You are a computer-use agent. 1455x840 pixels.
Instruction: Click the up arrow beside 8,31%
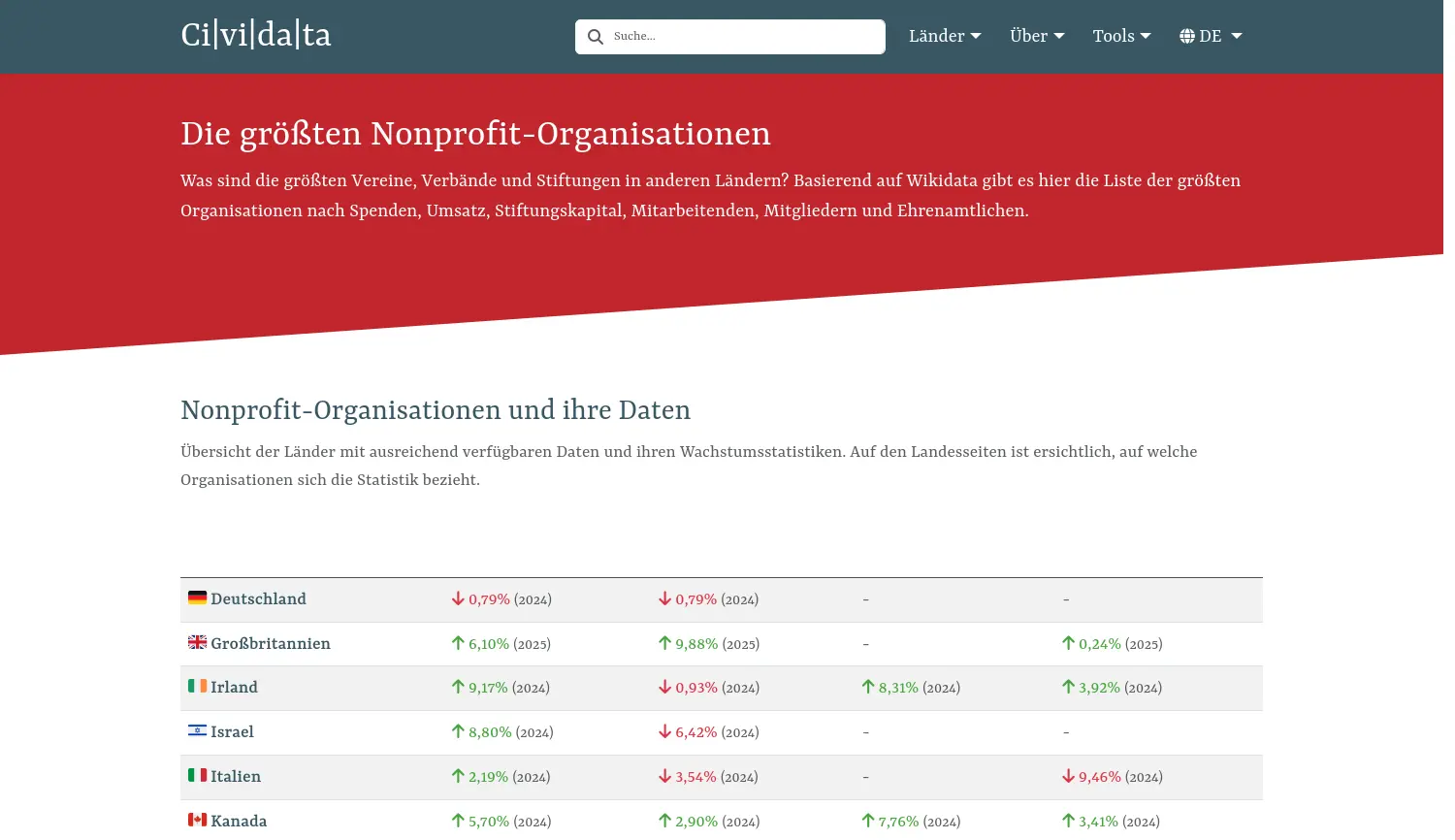[x=868, y=687]
